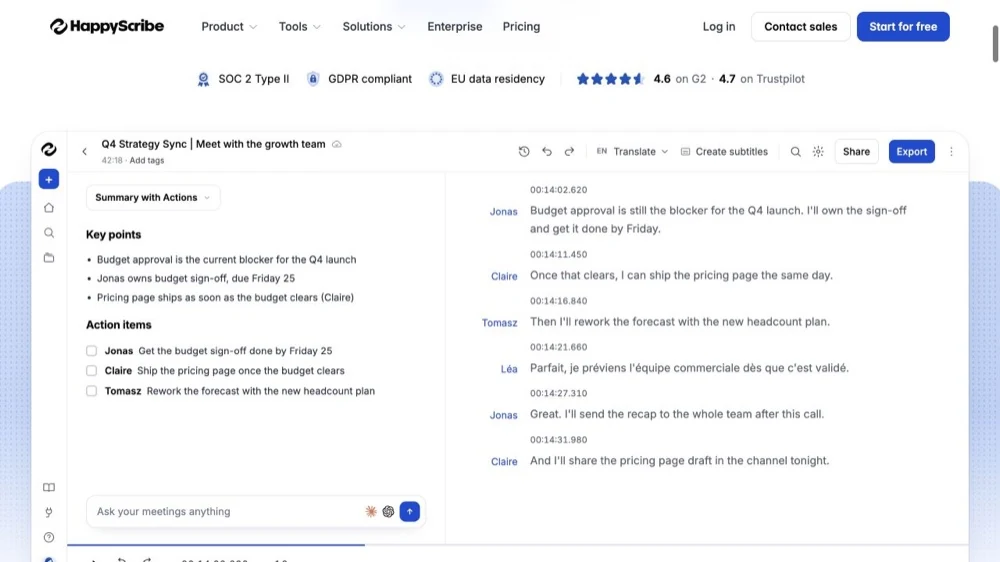The height and width of the screenshot is (562, 1000).
Task: Click Jonas label beside 'Budget approval' line
Action: click(x=503, y=212)
